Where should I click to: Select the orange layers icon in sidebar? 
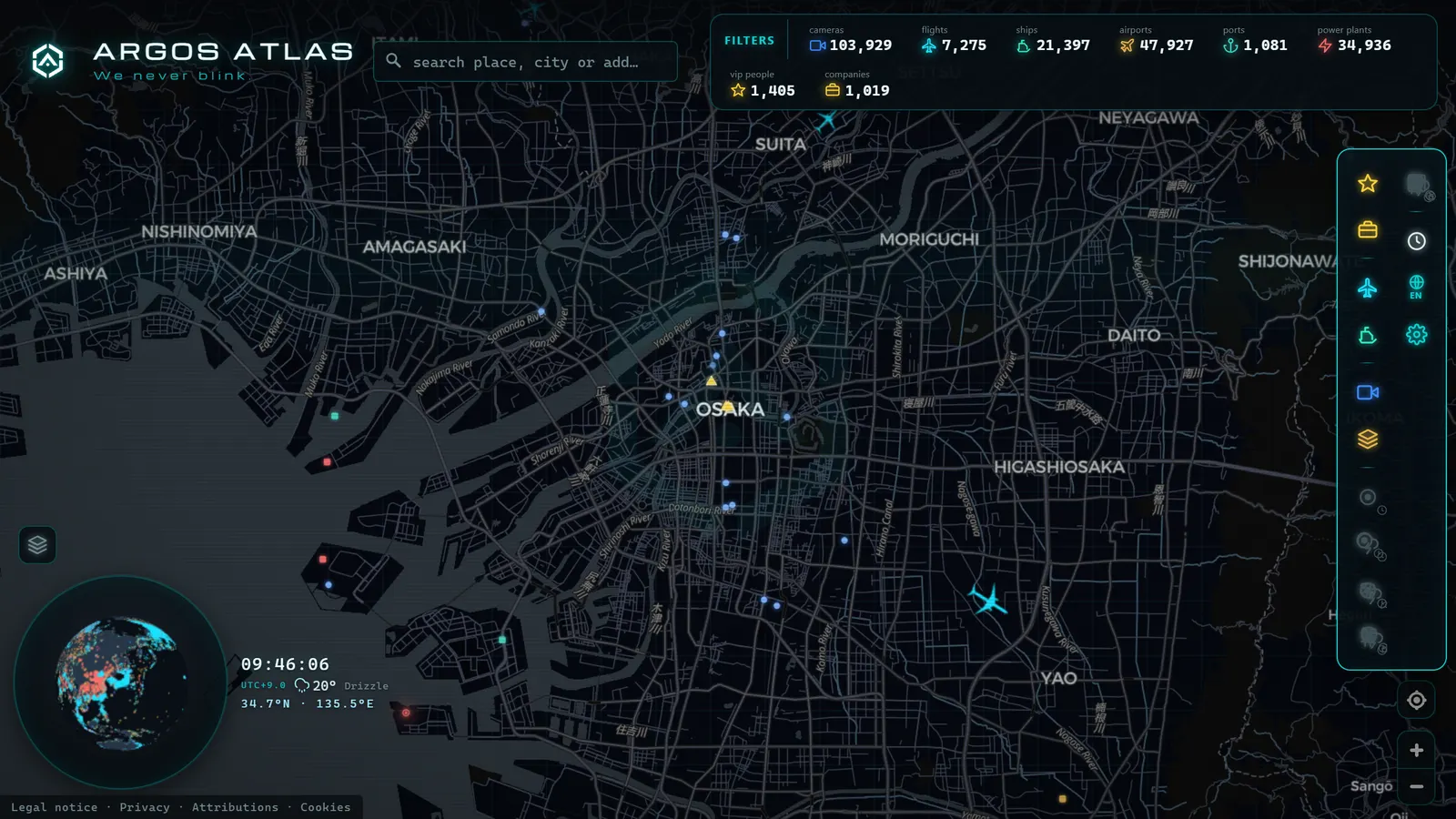[1368, 440]
